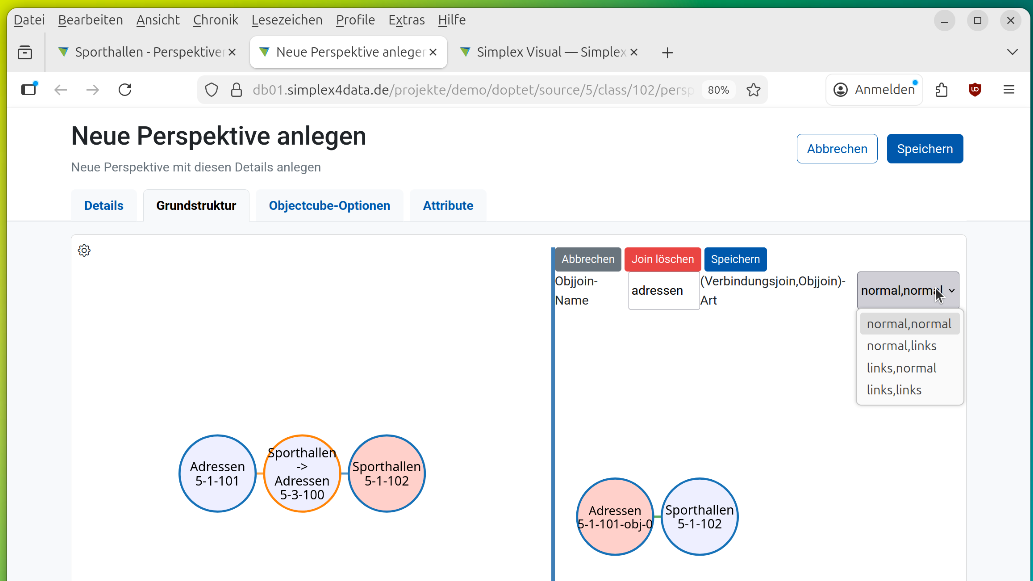Open the uBlock Origin extension icon
Screen dimensions: 1033x581
pyautogui.click(x=975, y=90)
